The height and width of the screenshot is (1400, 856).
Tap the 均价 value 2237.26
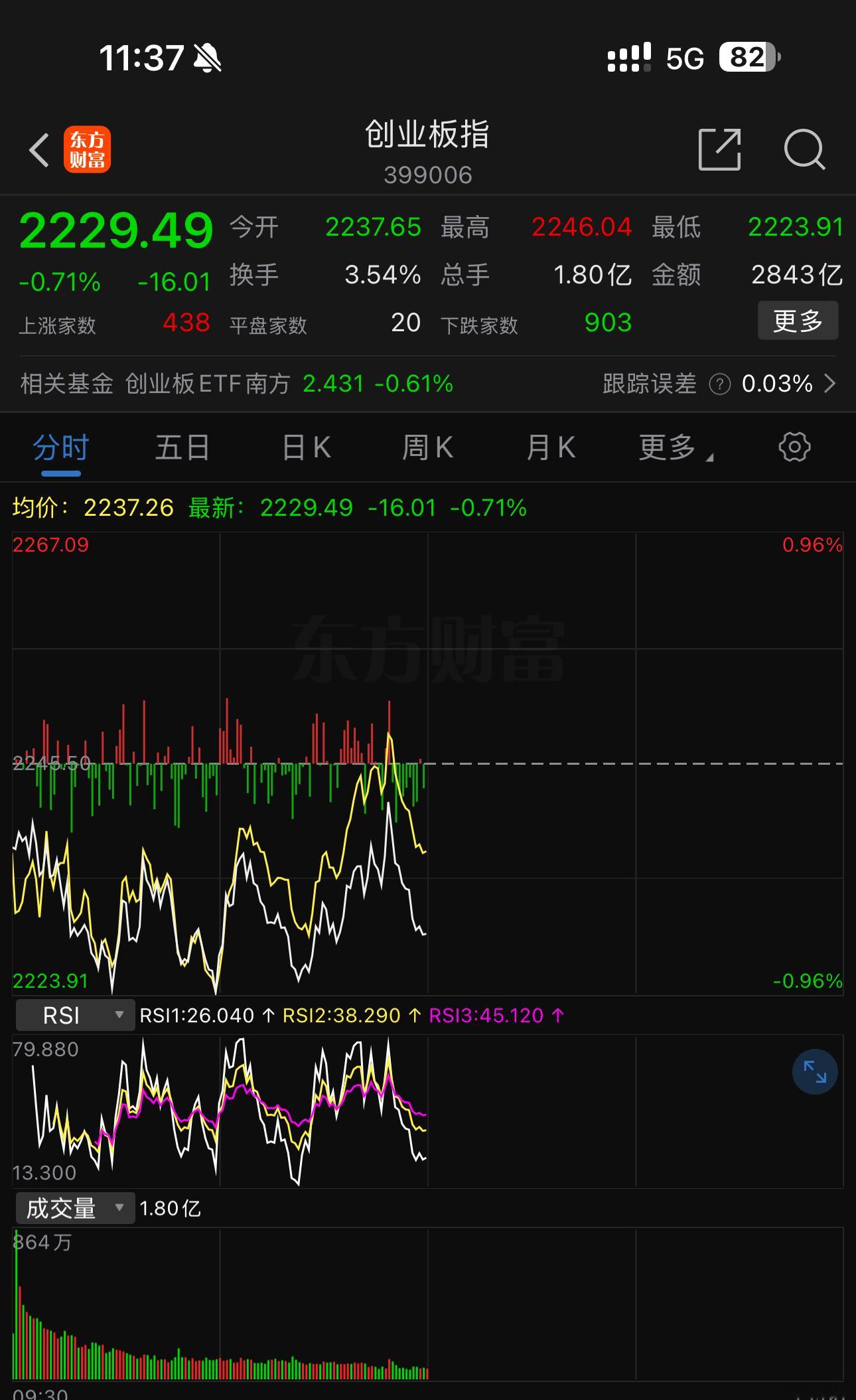[x=129, y=508]
